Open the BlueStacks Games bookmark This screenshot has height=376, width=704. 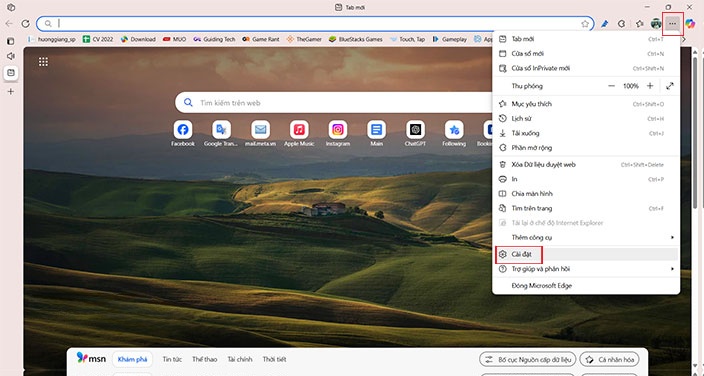point(356,40)
